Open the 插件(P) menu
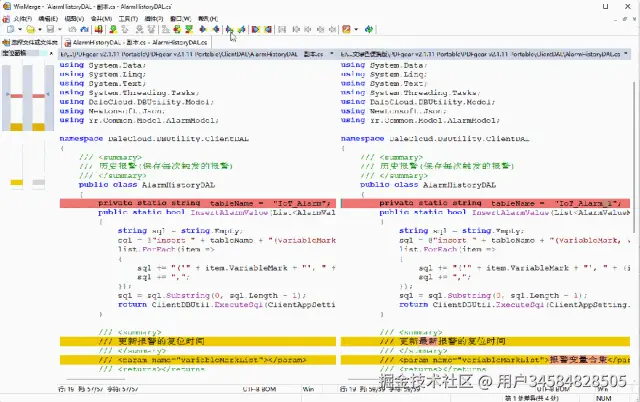Screen dimensions: 640x402 coord(154,19)
